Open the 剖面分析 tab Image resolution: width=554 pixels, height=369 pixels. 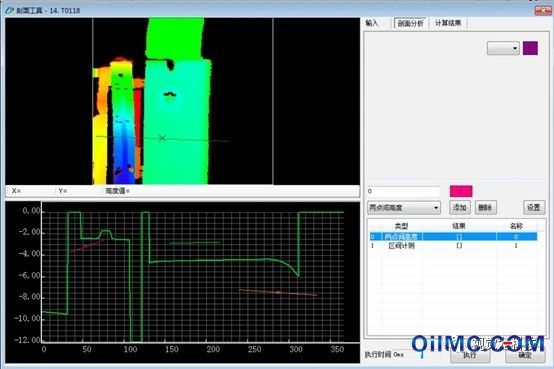tap(410, 23)
